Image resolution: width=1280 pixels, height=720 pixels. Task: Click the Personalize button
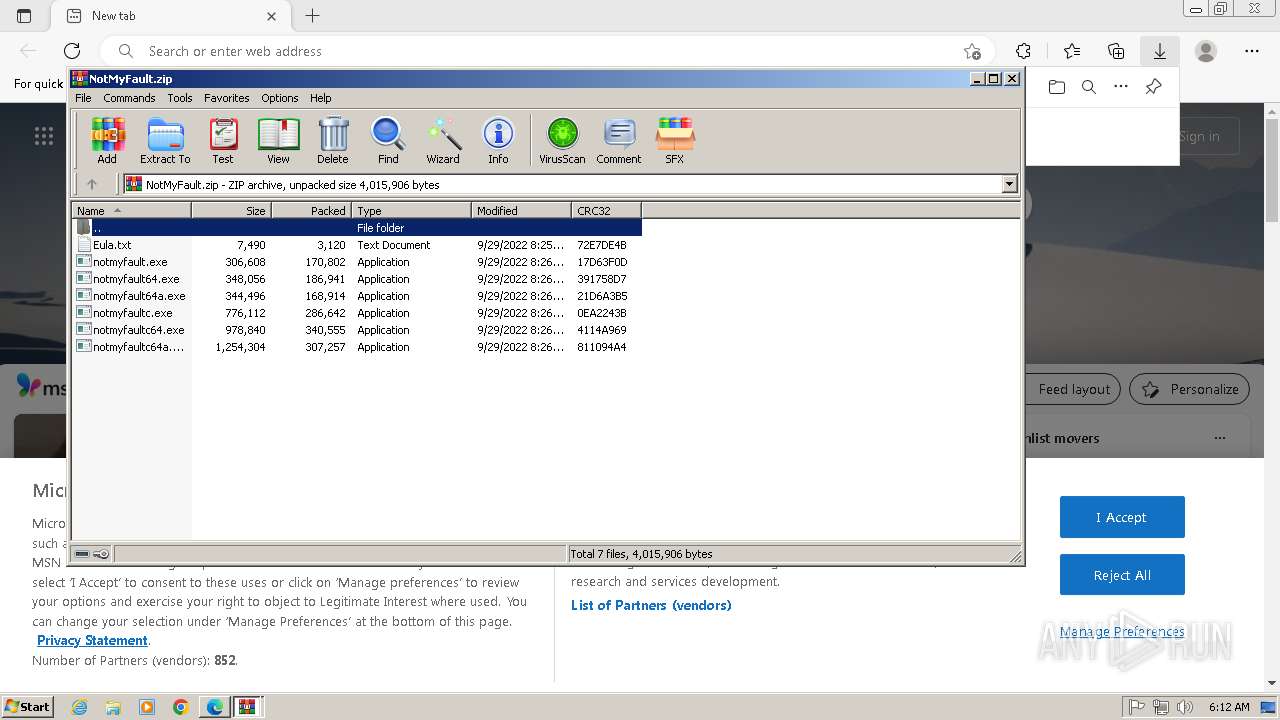click(x=1190, y=389)
